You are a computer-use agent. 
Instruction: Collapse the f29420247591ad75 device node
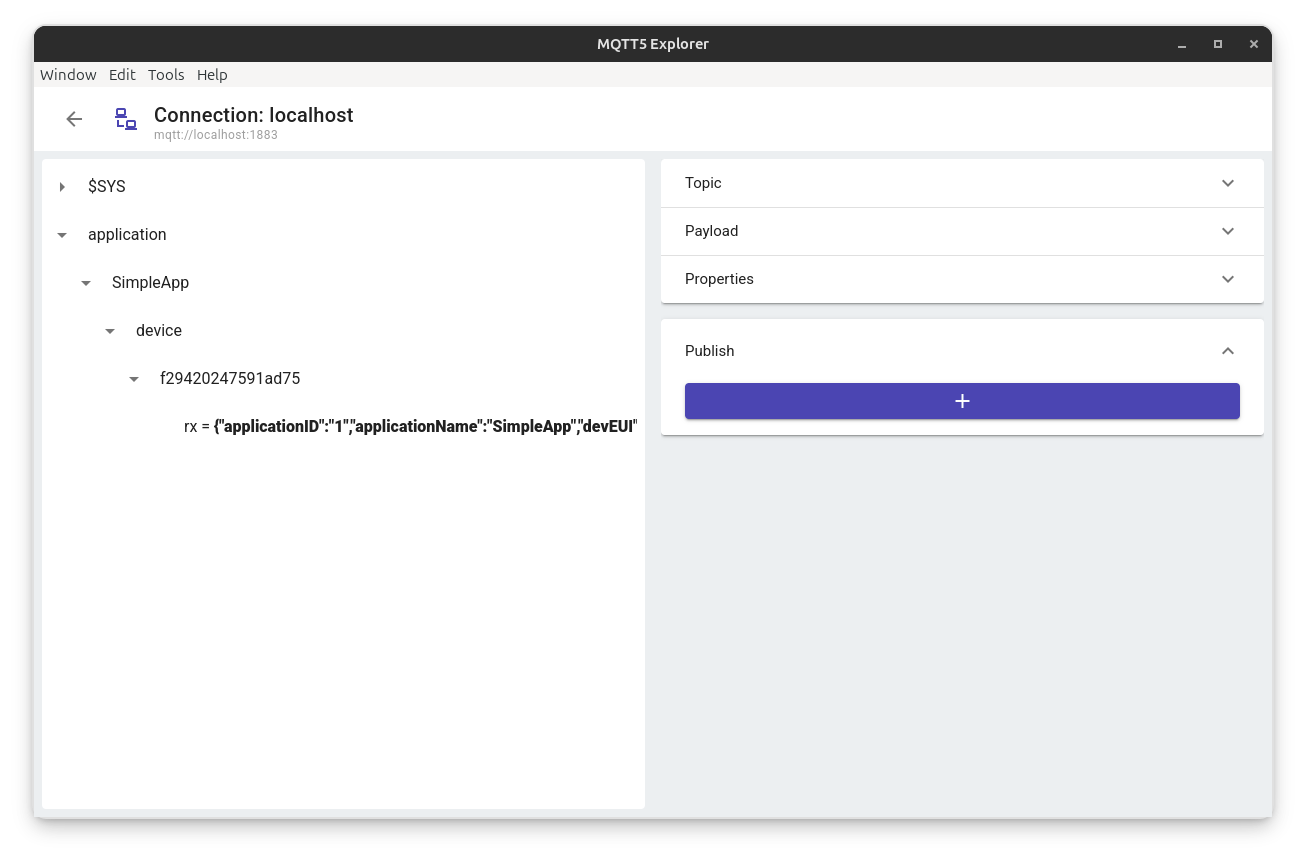pos(134,379)
